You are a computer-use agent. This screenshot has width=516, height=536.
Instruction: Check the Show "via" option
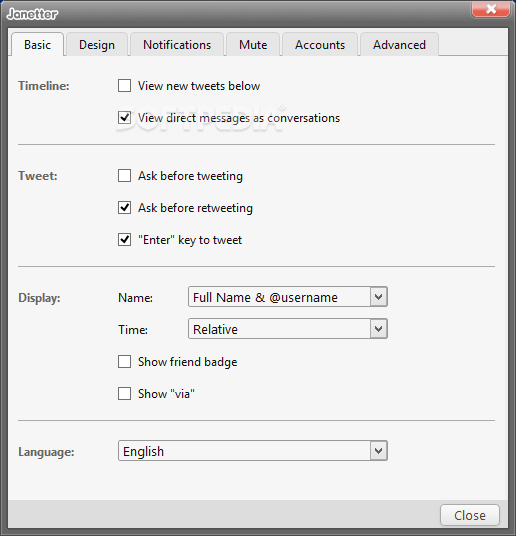click(x=124, y=393)
